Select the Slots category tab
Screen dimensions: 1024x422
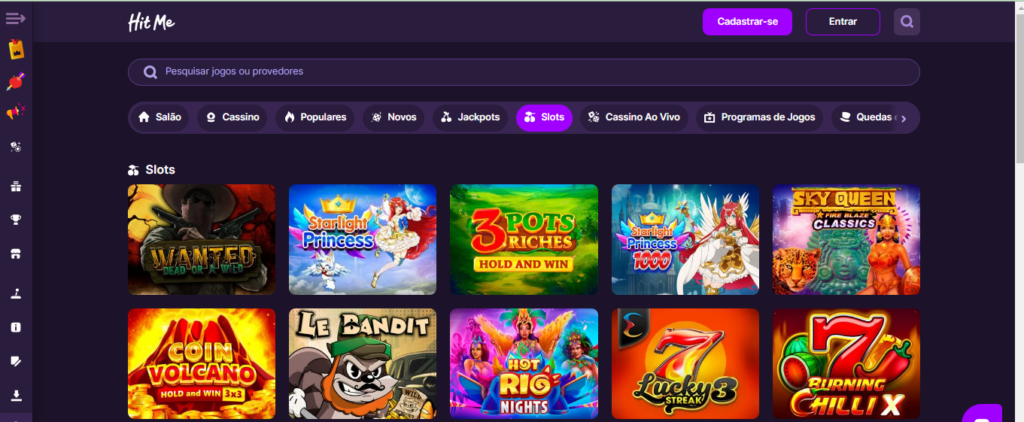pyautogui.click(x=544, y=118)
